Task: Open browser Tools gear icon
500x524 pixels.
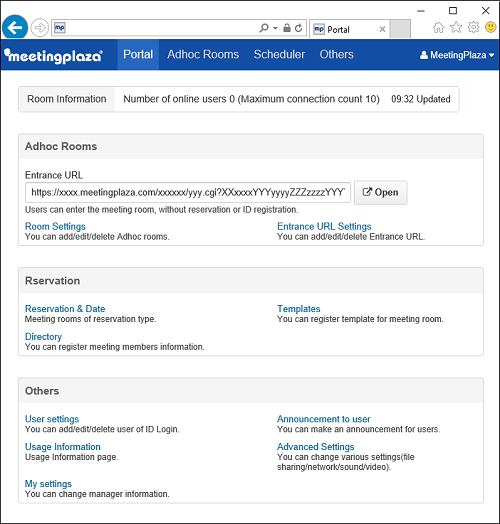Action: (473, 27)
